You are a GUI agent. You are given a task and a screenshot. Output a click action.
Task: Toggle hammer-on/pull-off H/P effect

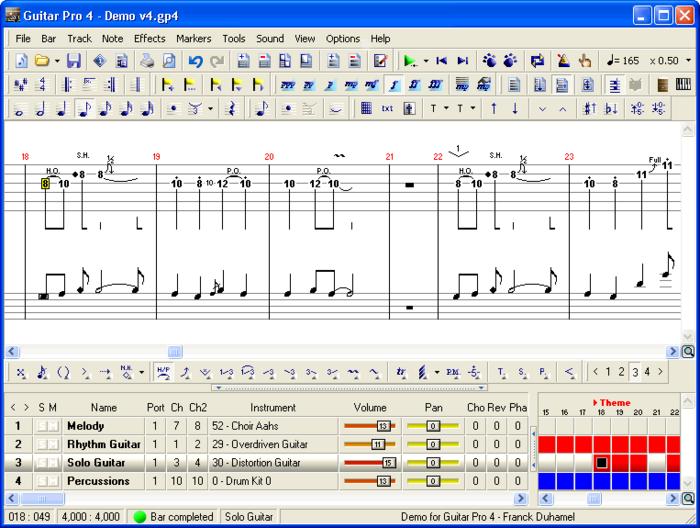pyautogui.click(x=164, y=371)
